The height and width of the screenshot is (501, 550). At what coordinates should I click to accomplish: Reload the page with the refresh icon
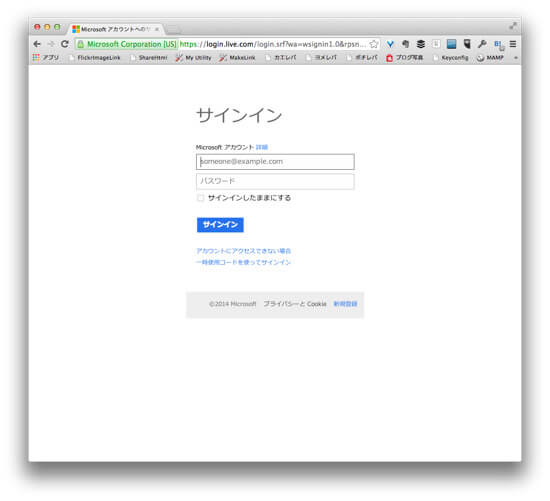(65, 44)
